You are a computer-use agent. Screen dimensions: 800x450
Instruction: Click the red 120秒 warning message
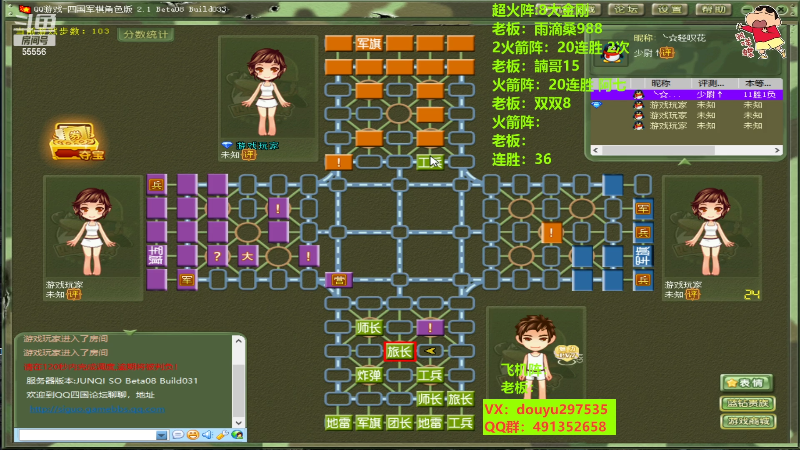click(101, 366)
